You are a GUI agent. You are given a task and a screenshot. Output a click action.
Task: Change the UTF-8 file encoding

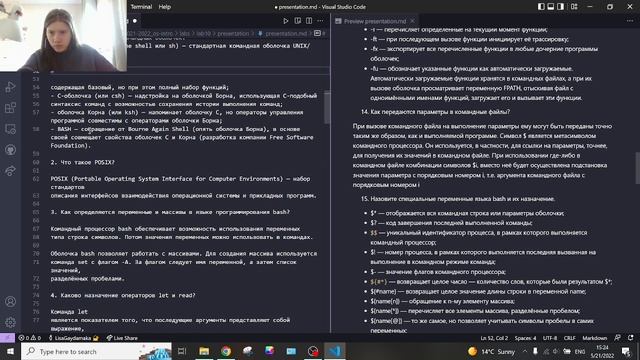pos(550,338)
